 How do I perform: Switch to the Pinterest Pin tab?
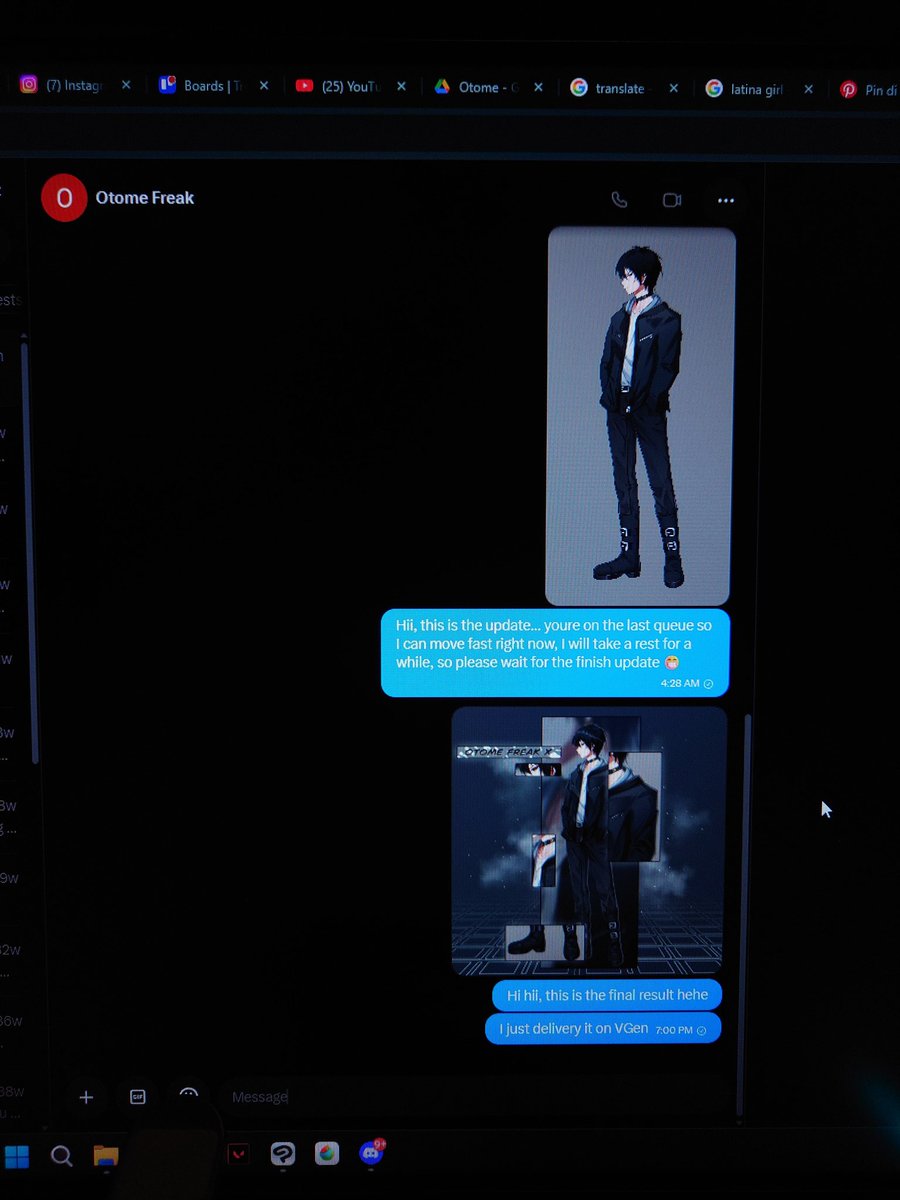click(868, 90)
